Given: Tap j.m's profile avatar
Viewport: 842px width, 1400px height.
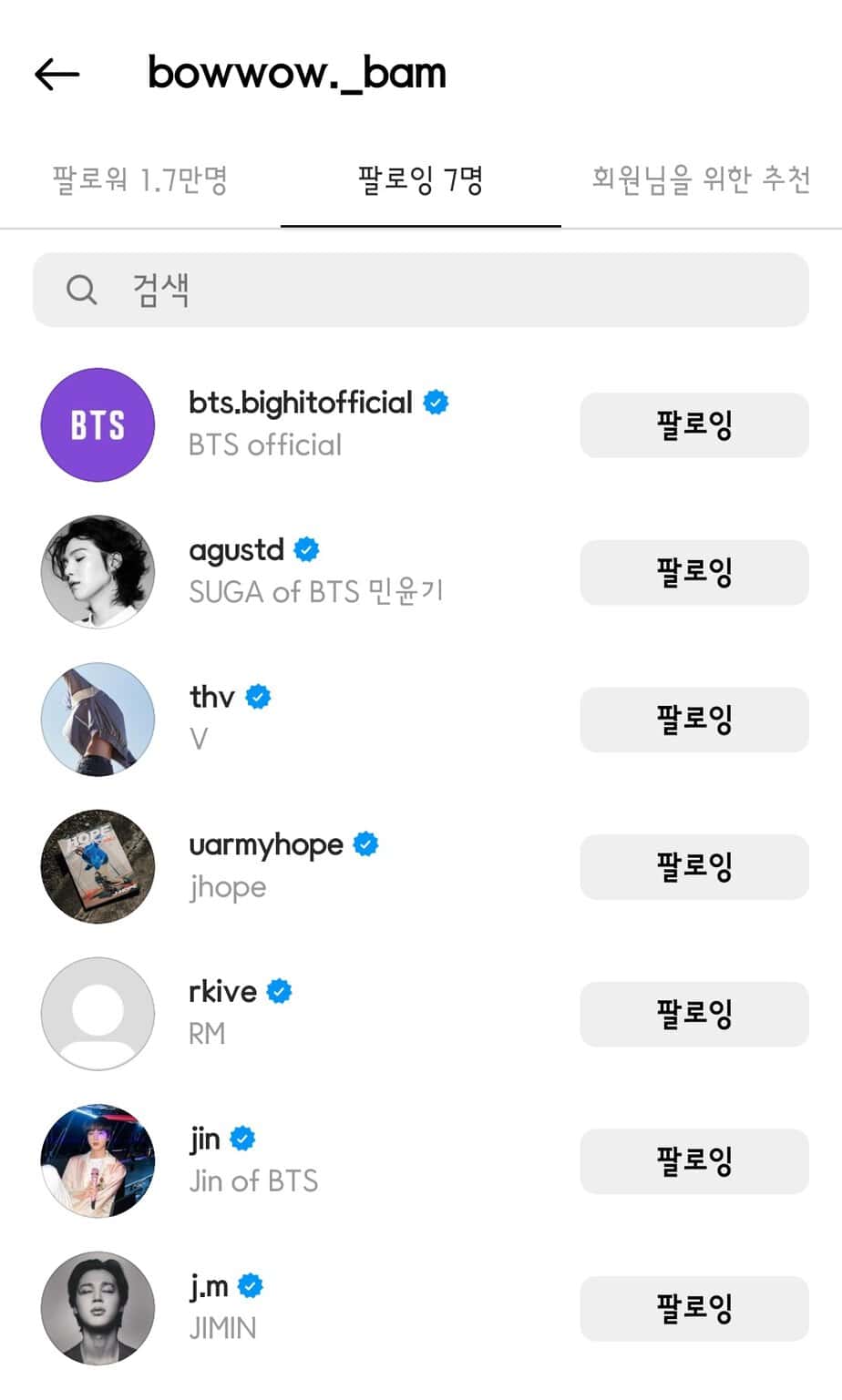Looking at the screenshot, I should coord(98,1308).
